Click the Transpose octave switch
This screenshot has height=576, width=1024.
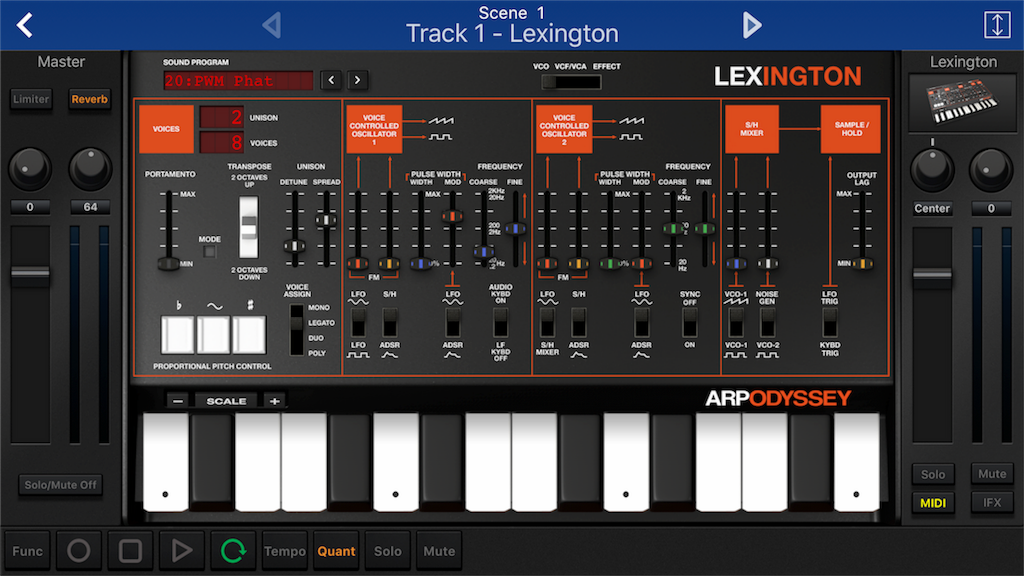tap(249, 228)
